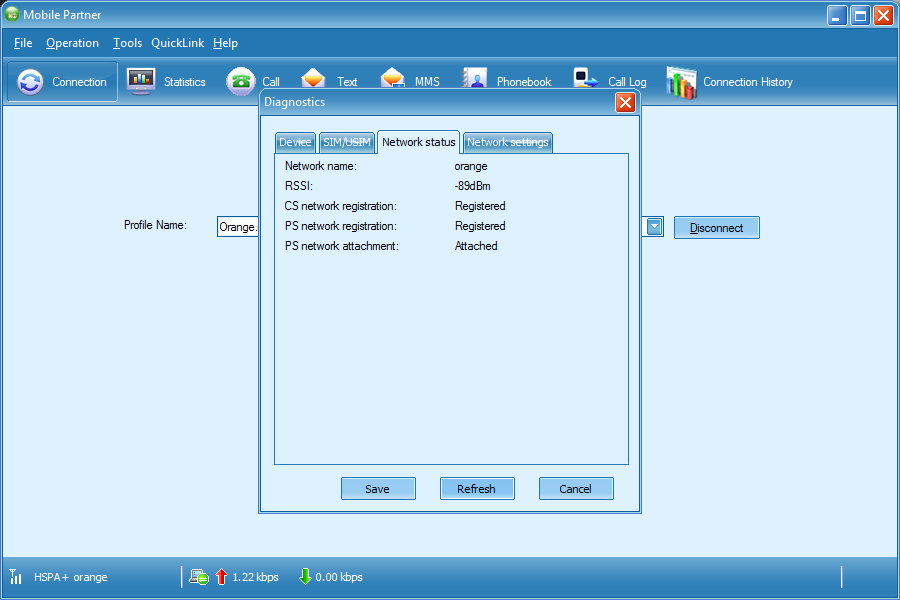
Task: Click the PS network registration: label
Action: (x=341, y=226)
